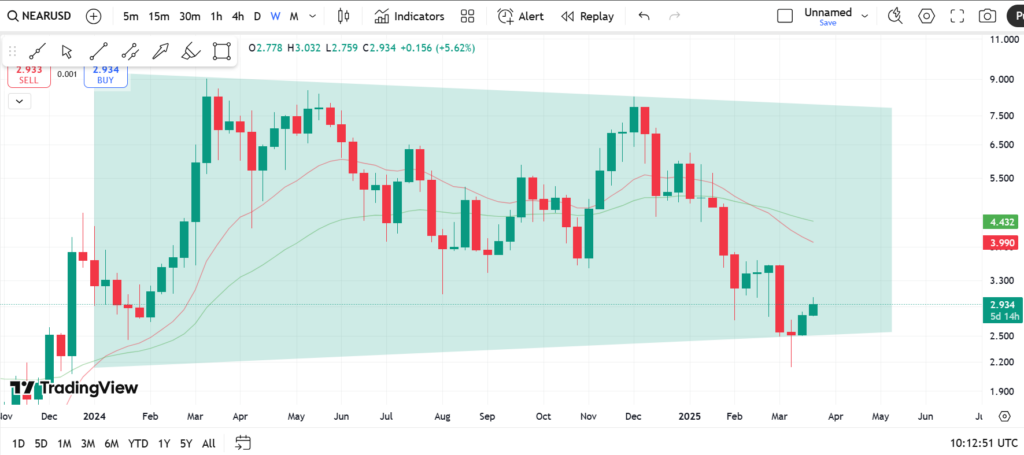This screenshot has height=455, width=1024.
Task: Enter fullscreen mode
Action: (x=957, y=16)
